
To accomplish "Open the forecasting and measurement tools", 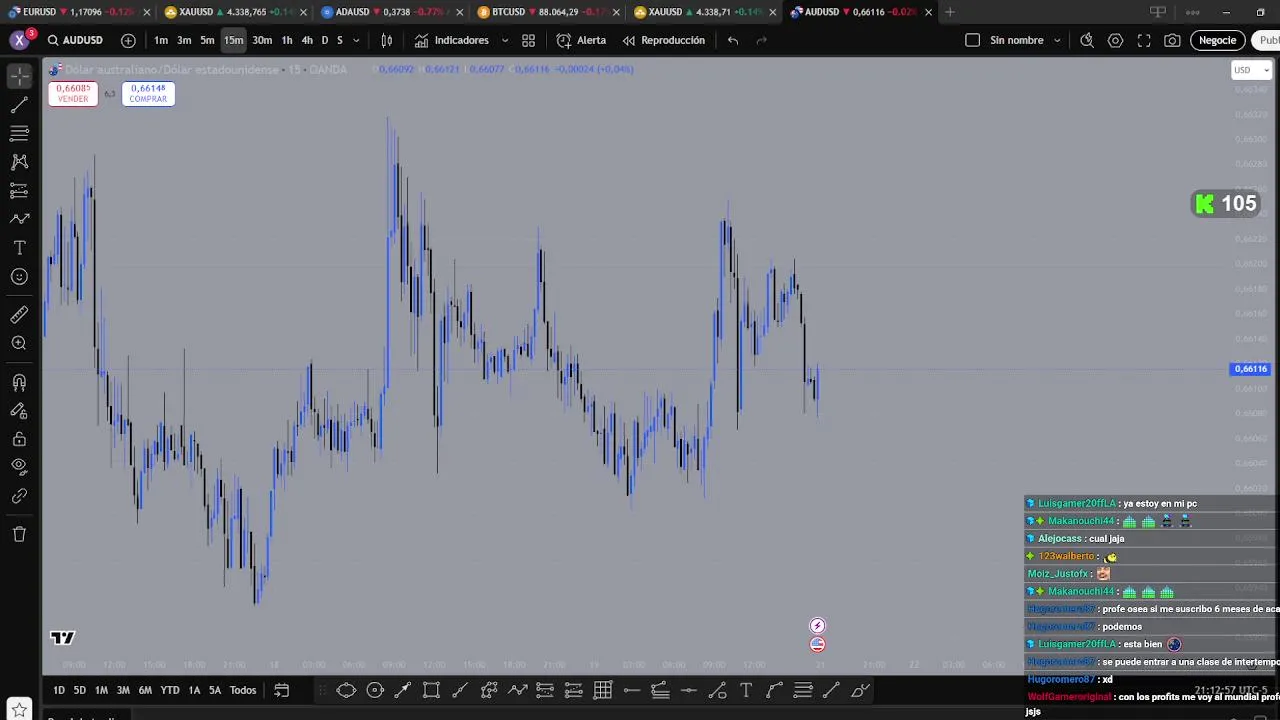I will tap(19, 190).
